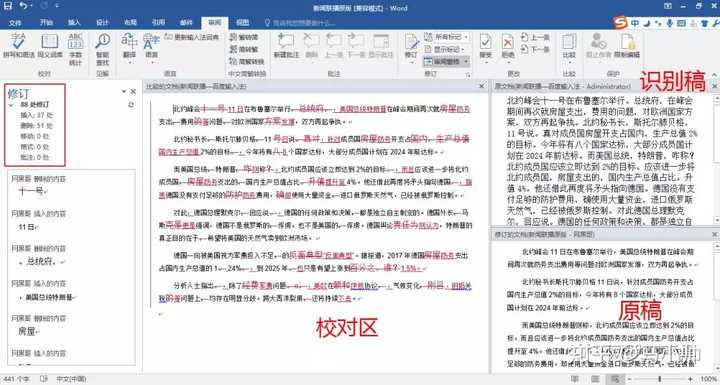Click original document pane scroll up arrow
The width and height of the screenshot is (720, 385).
tap(716, 98)
